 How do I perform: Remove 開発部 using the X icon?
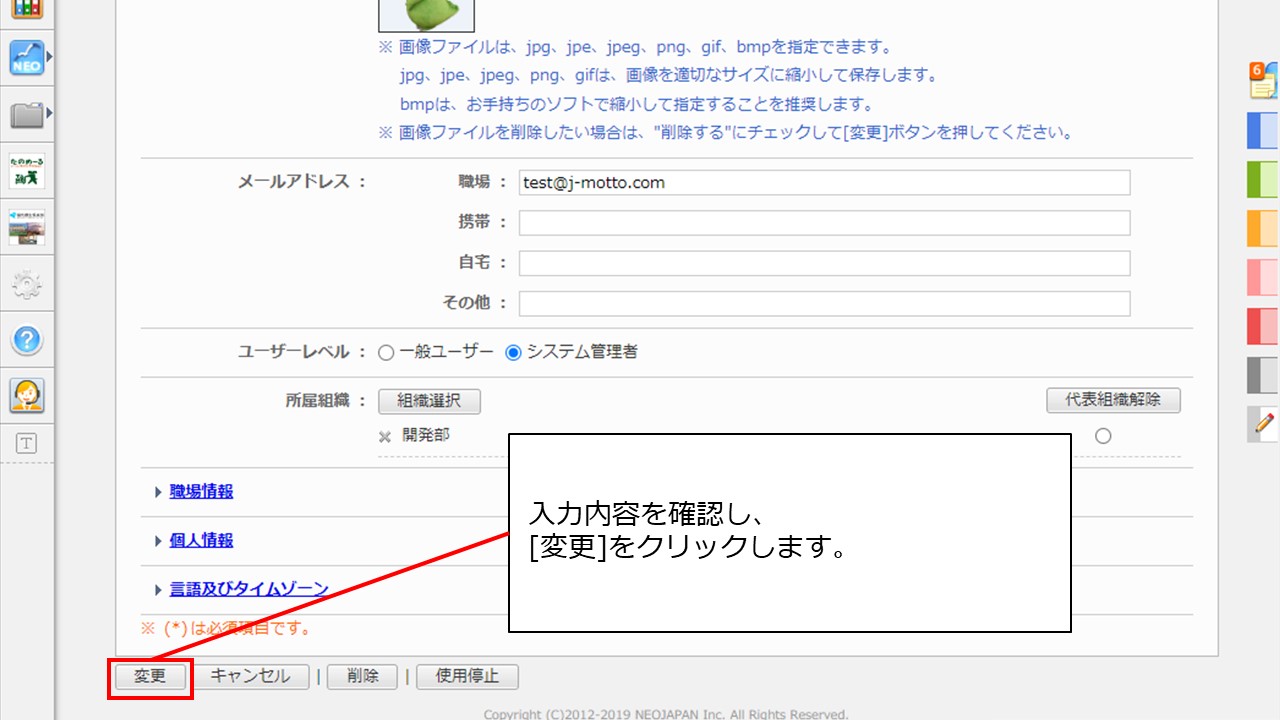[385, 437]
